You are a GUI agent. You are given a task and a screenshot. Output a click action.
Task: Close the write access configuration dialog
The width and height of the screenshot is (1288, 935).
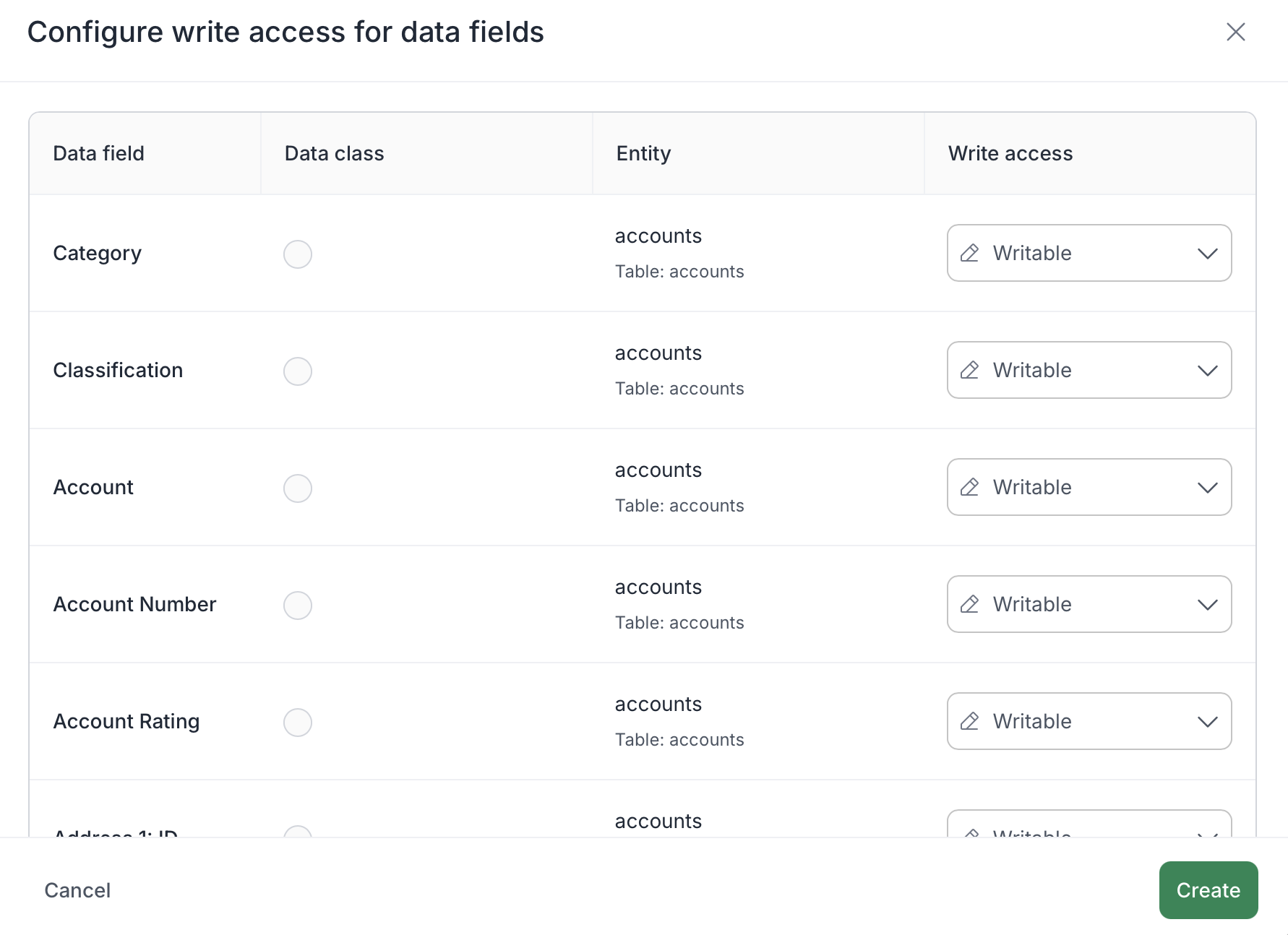tap(1235, 32)
